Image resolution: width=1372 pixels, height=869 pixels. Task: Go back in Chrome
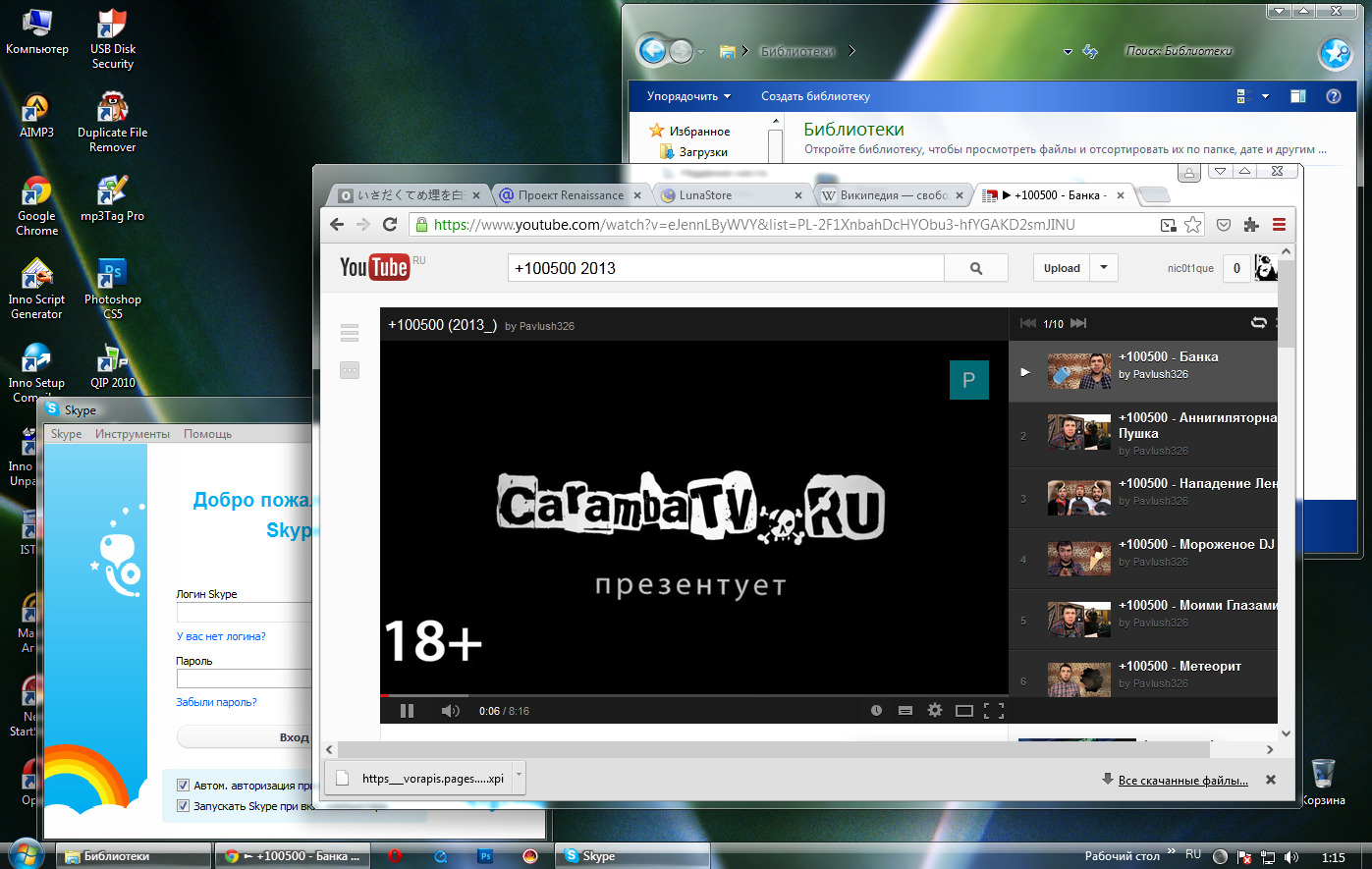(337, 225)
